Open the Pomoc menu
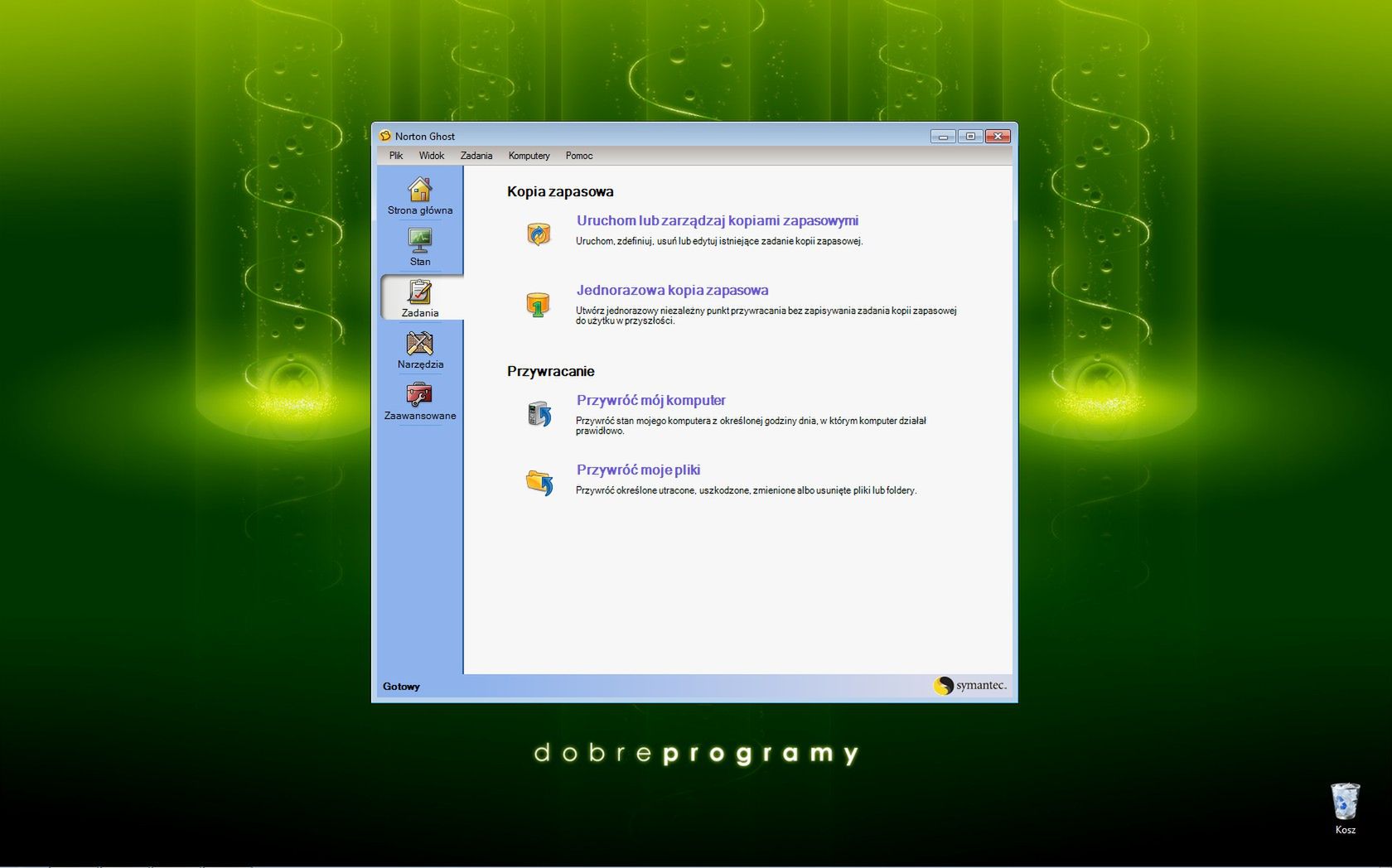1392x868 pixels. (x=579, y=156)
